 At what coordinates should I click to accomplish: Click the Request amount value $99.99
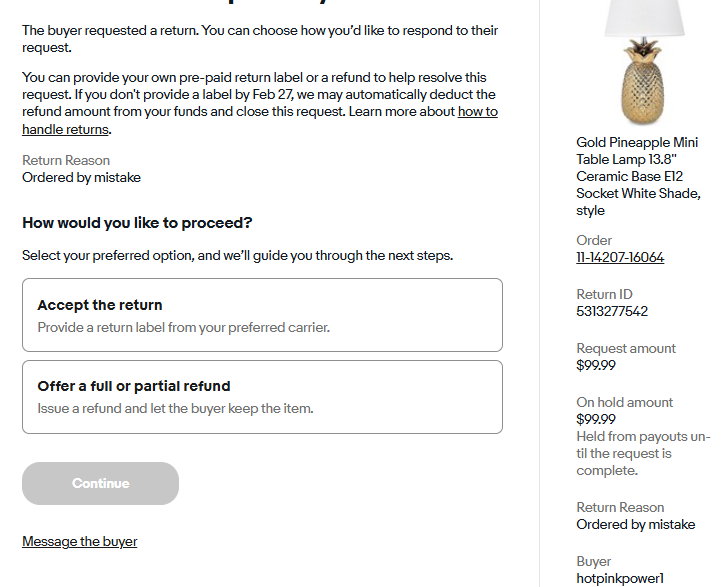click(x=596, y=366)
